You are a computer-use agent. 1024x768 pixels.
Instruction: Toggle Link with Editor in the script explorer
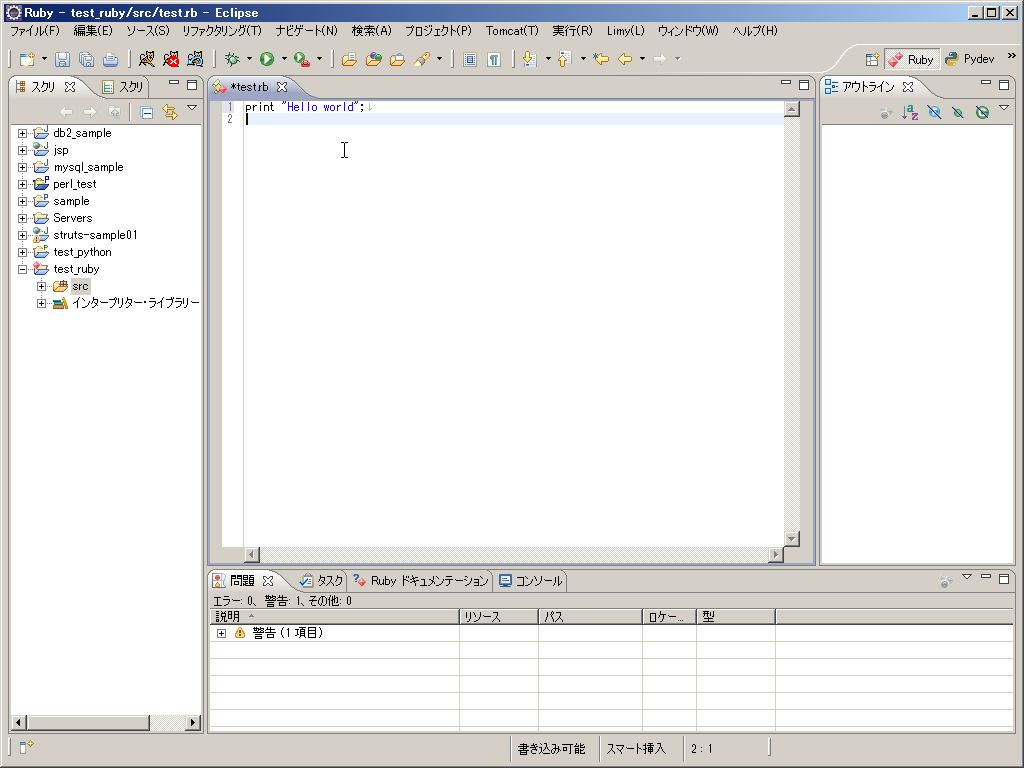[x=170, y=112]
